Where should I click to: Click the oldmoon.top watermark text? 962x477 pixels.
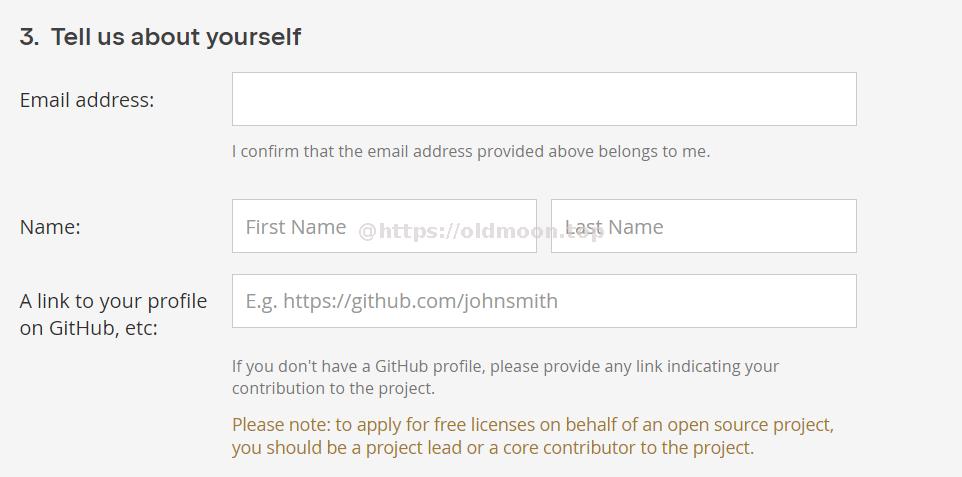coord(481,231)
